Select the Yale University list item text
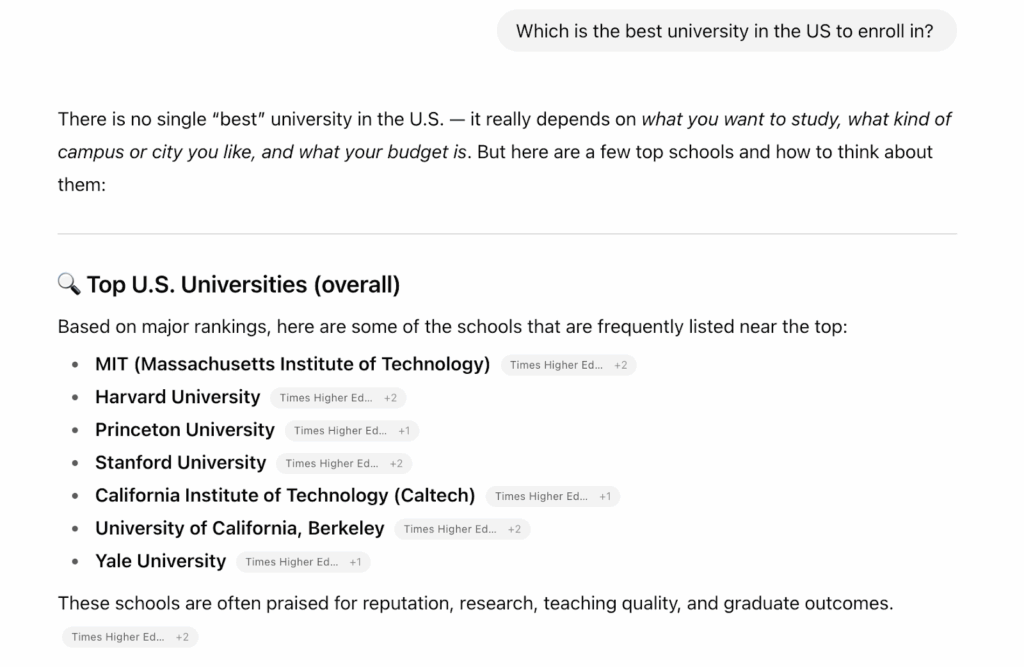The width and height of the screenshot is (1024, 667). point(160,561)
